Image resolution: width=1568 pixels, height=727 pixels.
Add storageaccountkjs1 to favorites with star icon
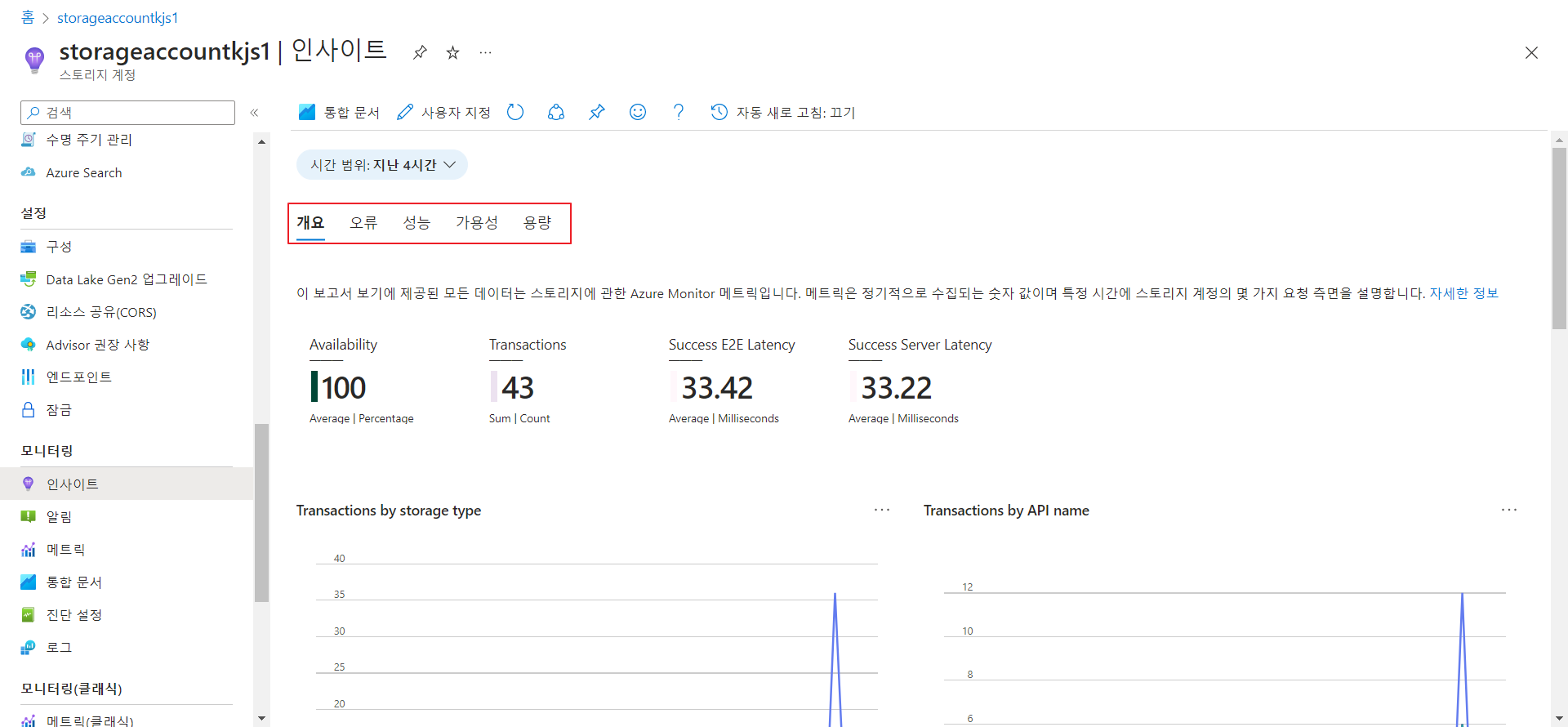tap(452, 52)
